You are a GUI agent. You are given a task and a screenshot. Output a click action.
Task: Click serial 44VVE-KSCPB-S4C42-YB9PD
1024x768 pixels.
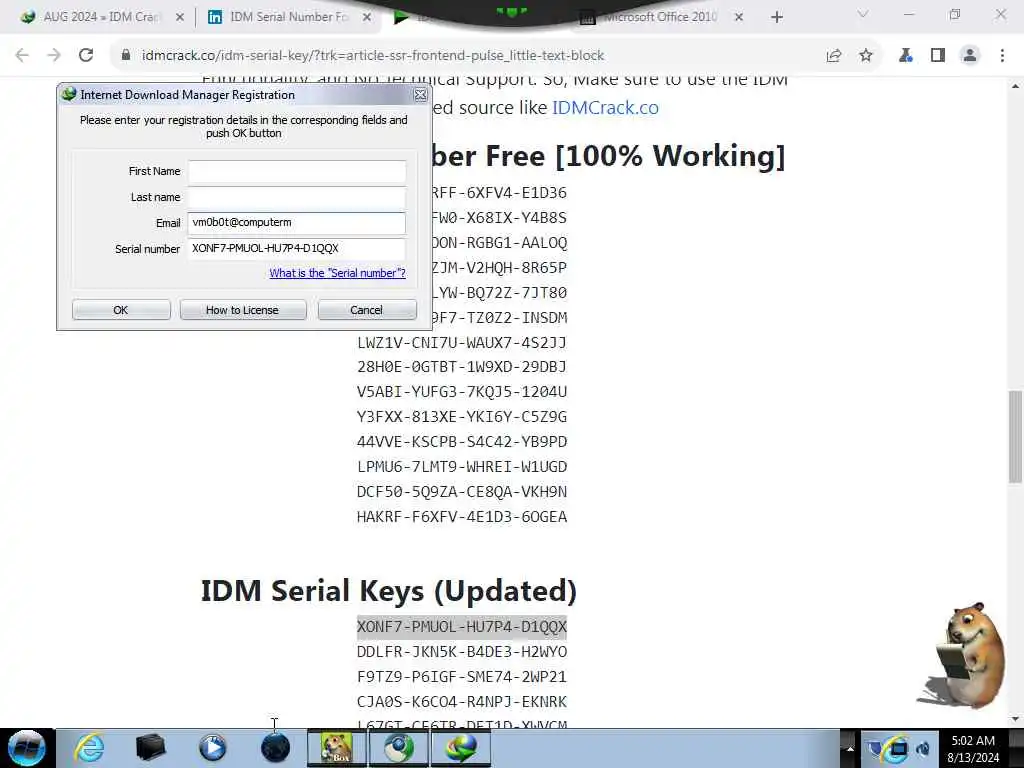pos(462,442)
